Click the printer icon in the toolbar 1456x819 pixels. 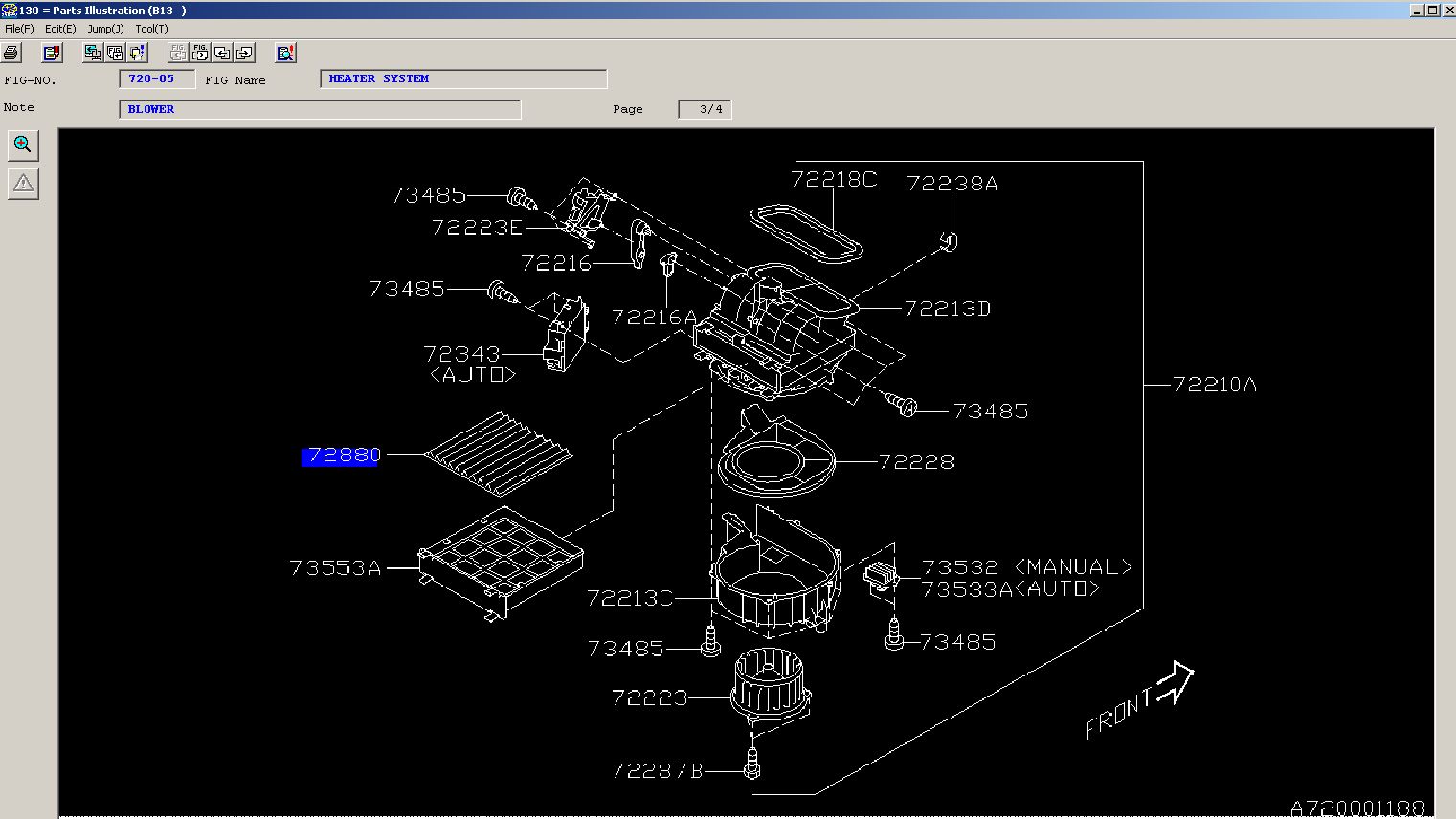[x=11, y=53]
